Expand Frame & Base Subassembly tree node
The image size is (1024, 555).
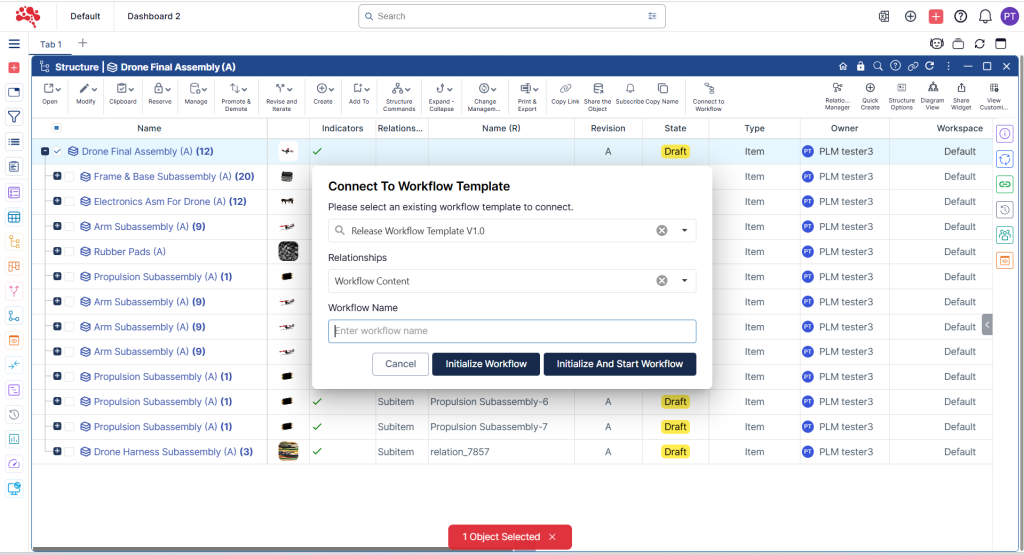pyautogui.click(x=57, y=177)
